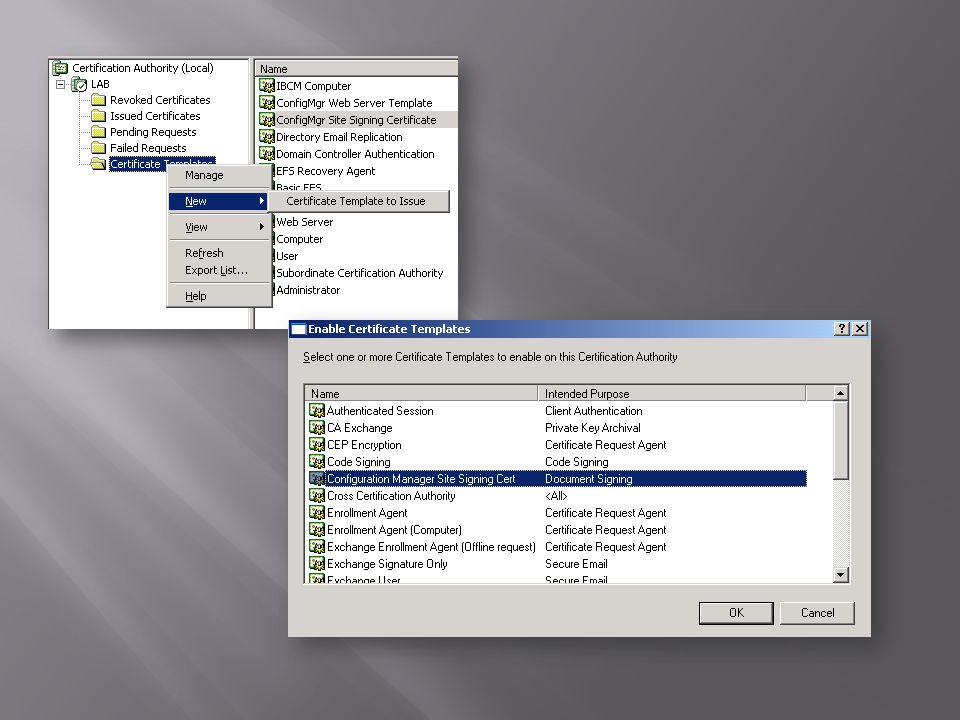Sort by the Name column in dialog
960x720 pixels.
421,393
